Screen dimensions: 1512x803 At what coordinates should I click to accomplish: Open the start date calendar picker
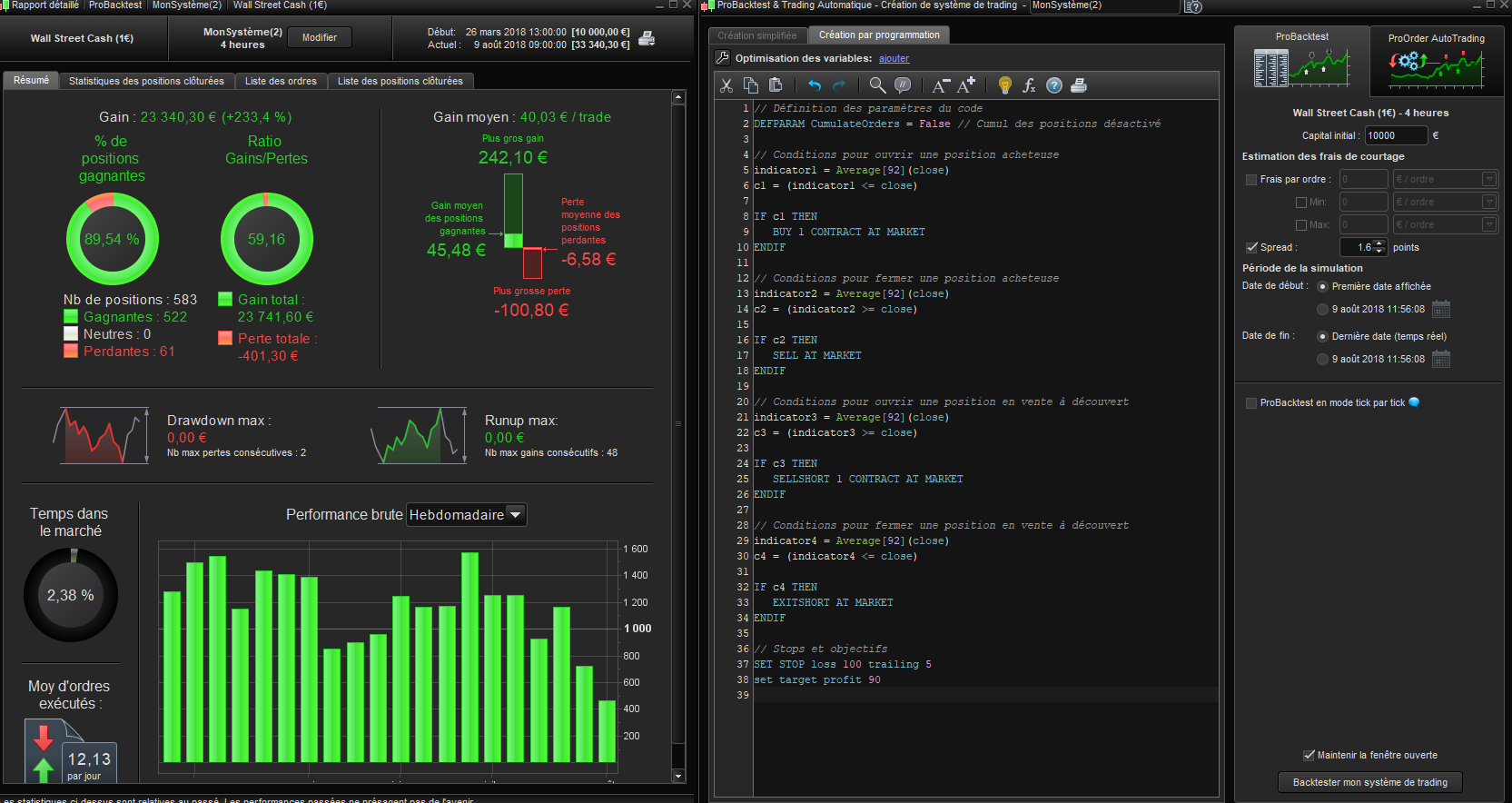click(1441, 310)
